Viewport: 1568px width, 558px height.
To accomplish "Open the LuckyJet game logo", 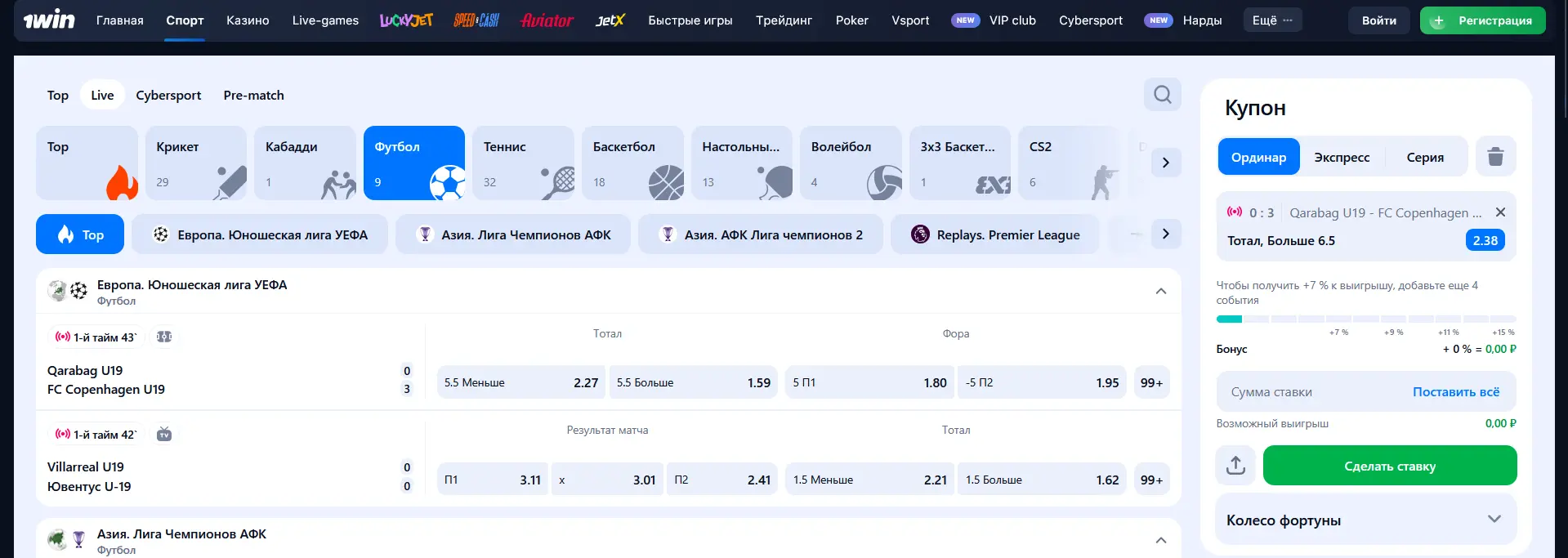I will coord(406,20).
